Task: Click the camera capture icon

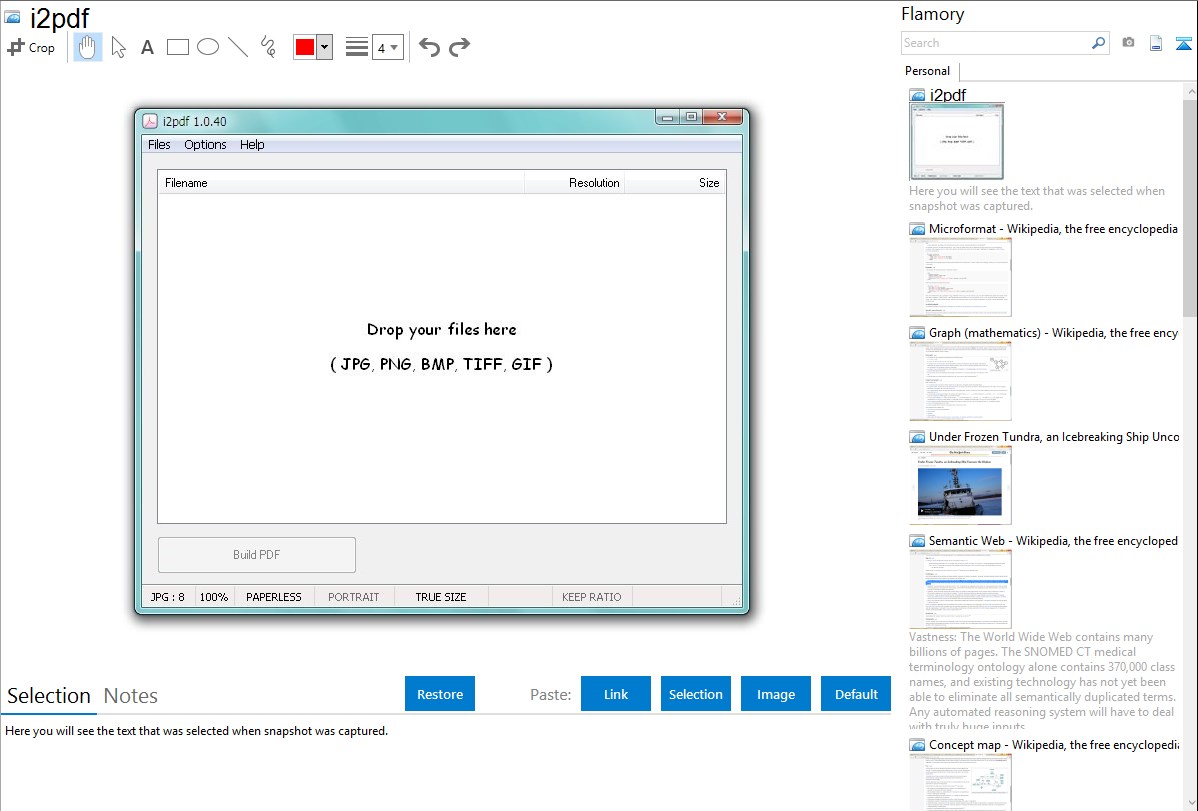Action: pyautogui.click(x=1128, y=43)
